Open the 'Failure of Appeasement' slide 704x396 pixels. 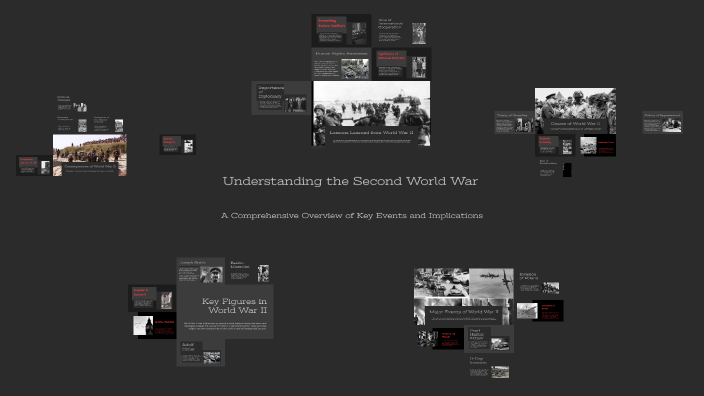pos(663,122)
